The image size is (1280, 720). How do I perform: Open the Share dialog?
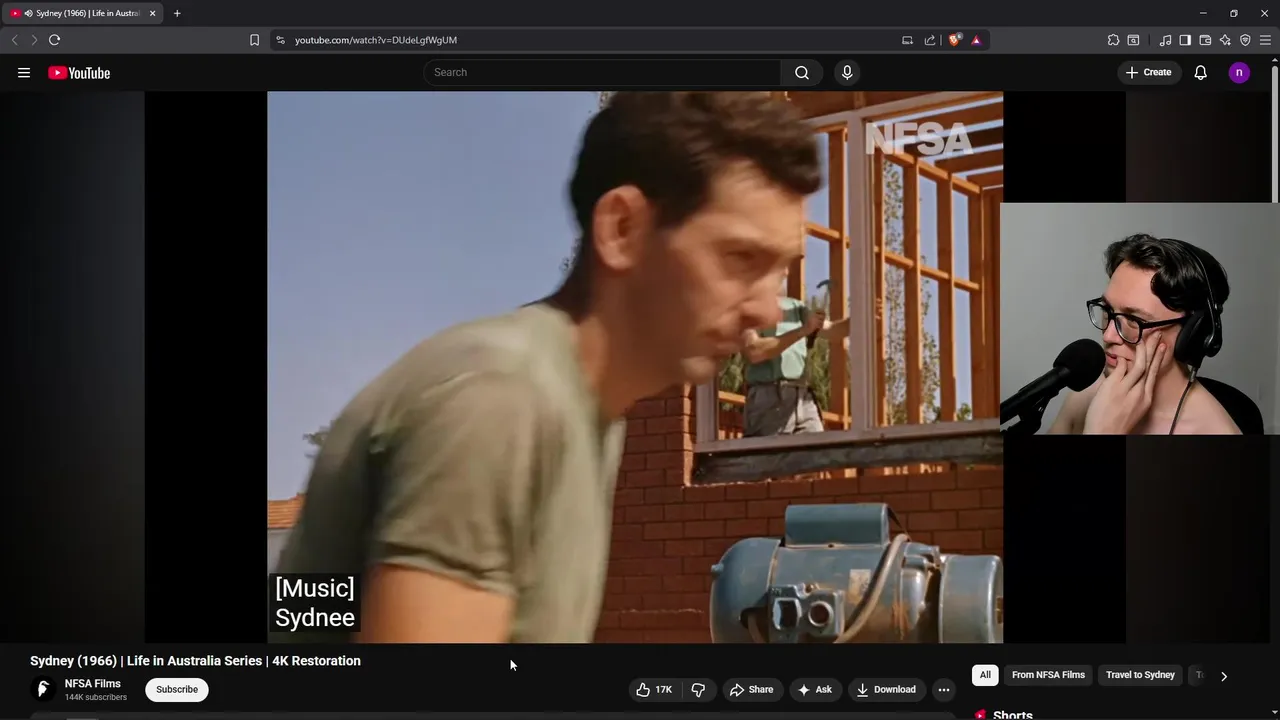point(751,689)
